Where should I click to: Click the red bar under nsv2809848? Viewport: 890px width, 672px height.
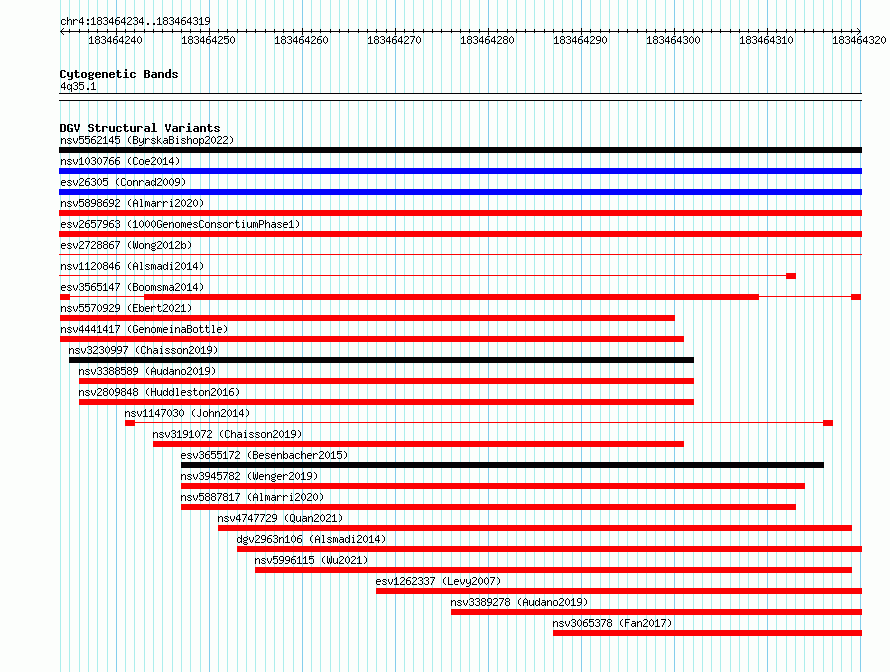(387, 402)
